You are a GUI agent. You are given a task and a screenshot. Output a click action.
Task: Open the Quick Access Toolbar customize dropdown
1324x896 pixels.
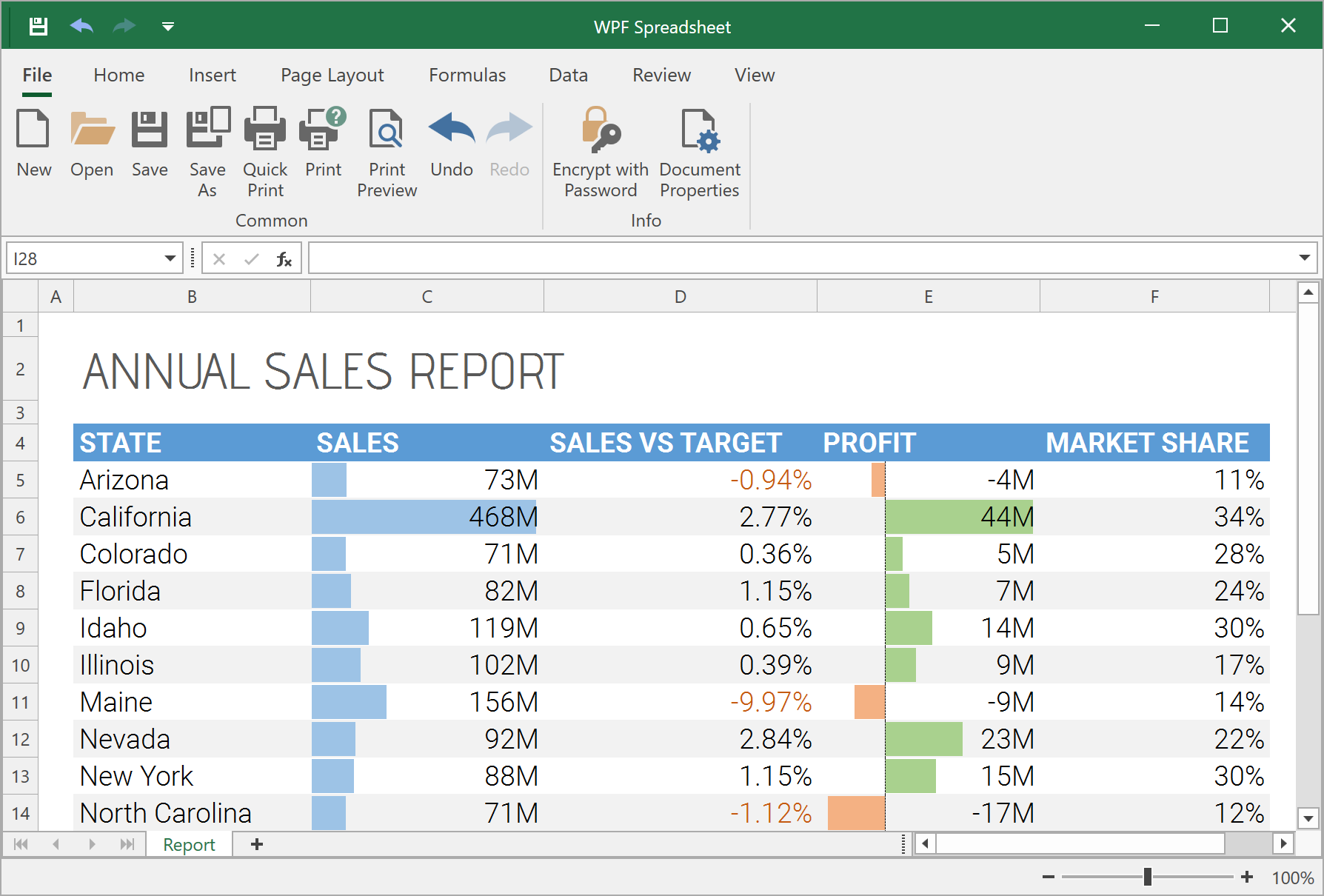(x=168, y=27)
